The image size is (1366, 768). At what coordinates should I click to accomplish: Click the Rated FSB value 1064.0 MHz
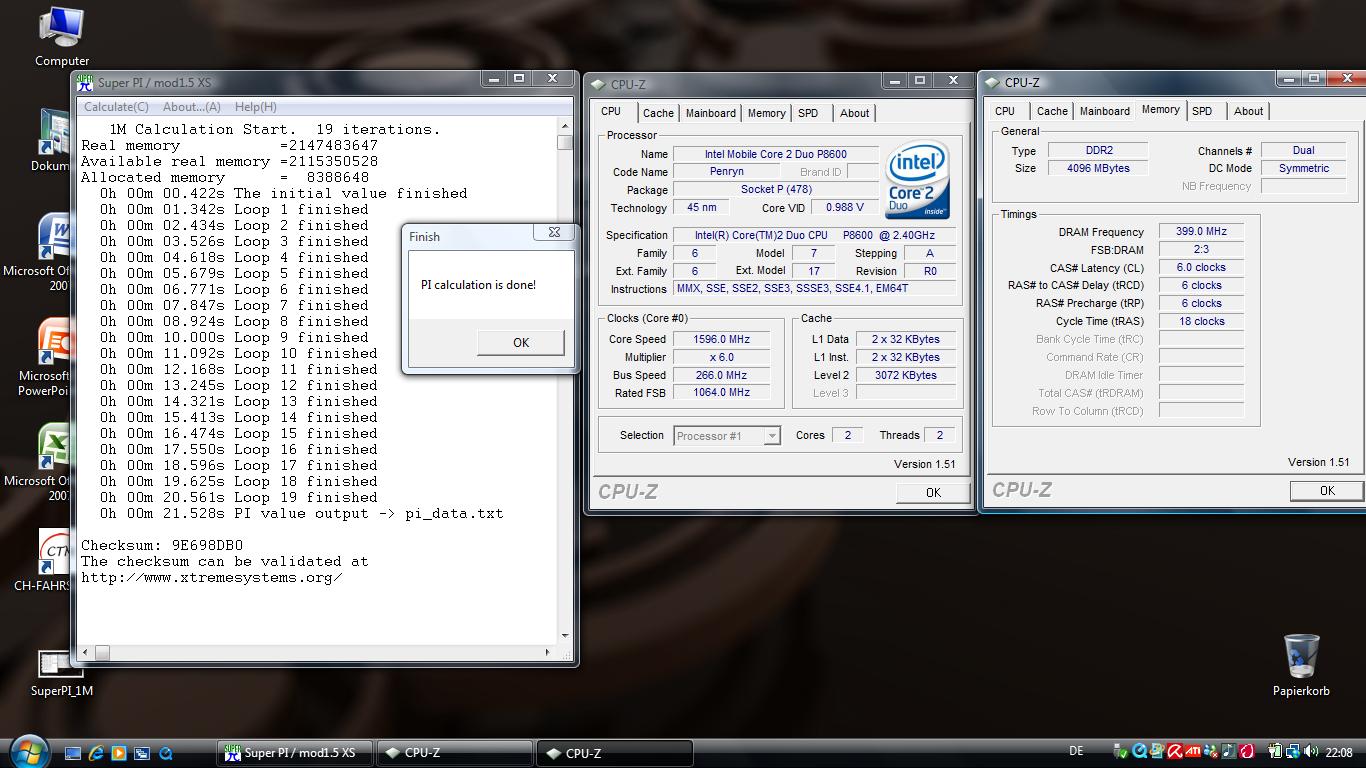click(x=721, y=393)
